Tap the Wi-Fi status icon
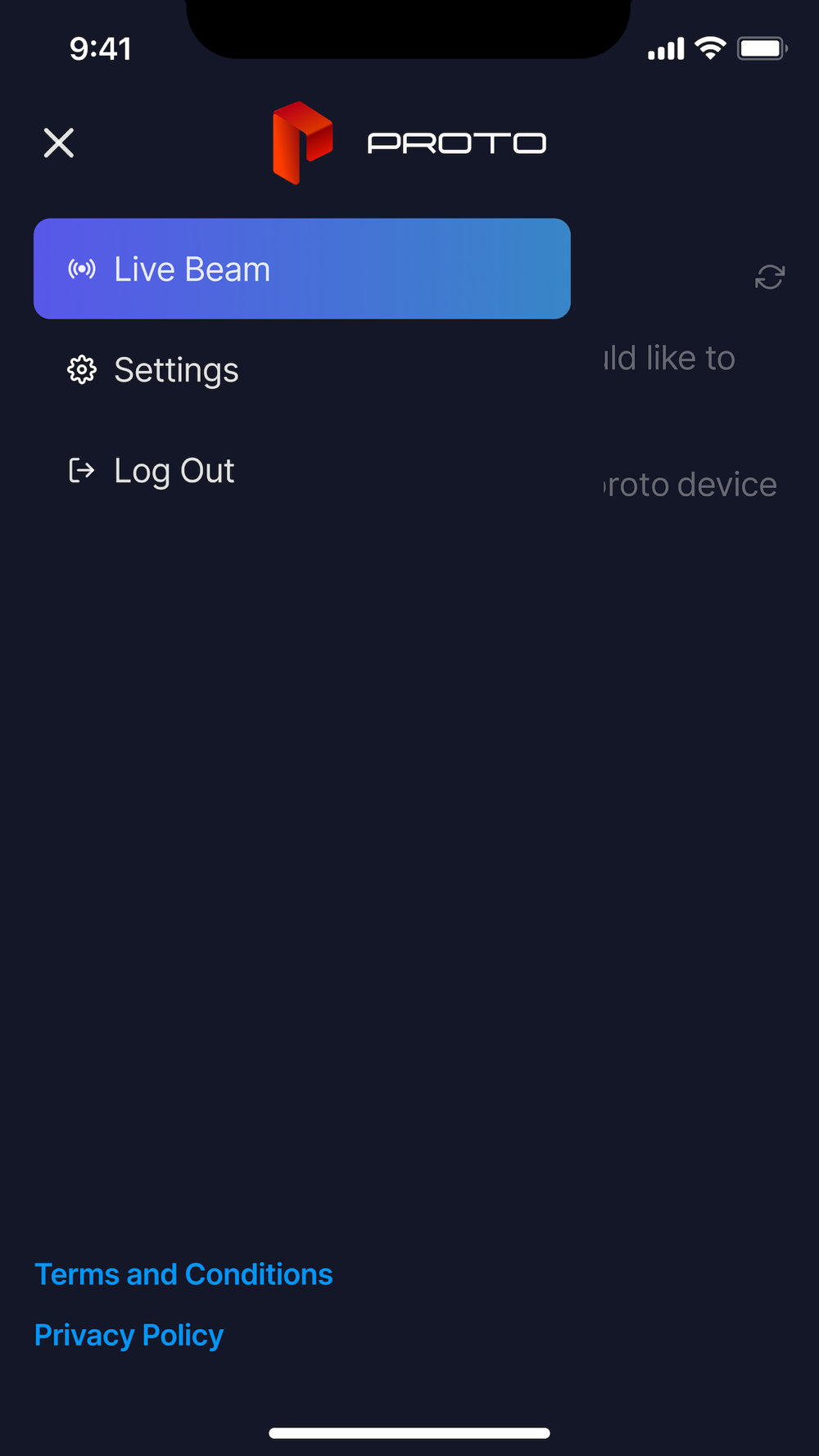 (x=710, y=48)
